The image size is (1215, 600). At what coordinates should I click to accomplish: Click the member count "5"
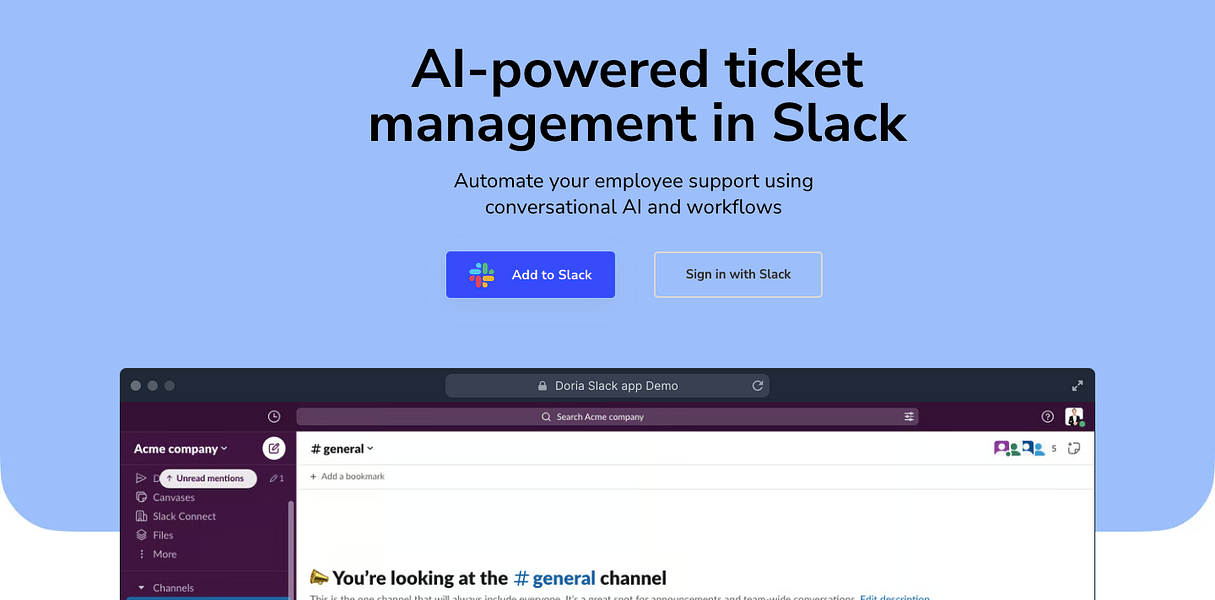(1053, 450)
